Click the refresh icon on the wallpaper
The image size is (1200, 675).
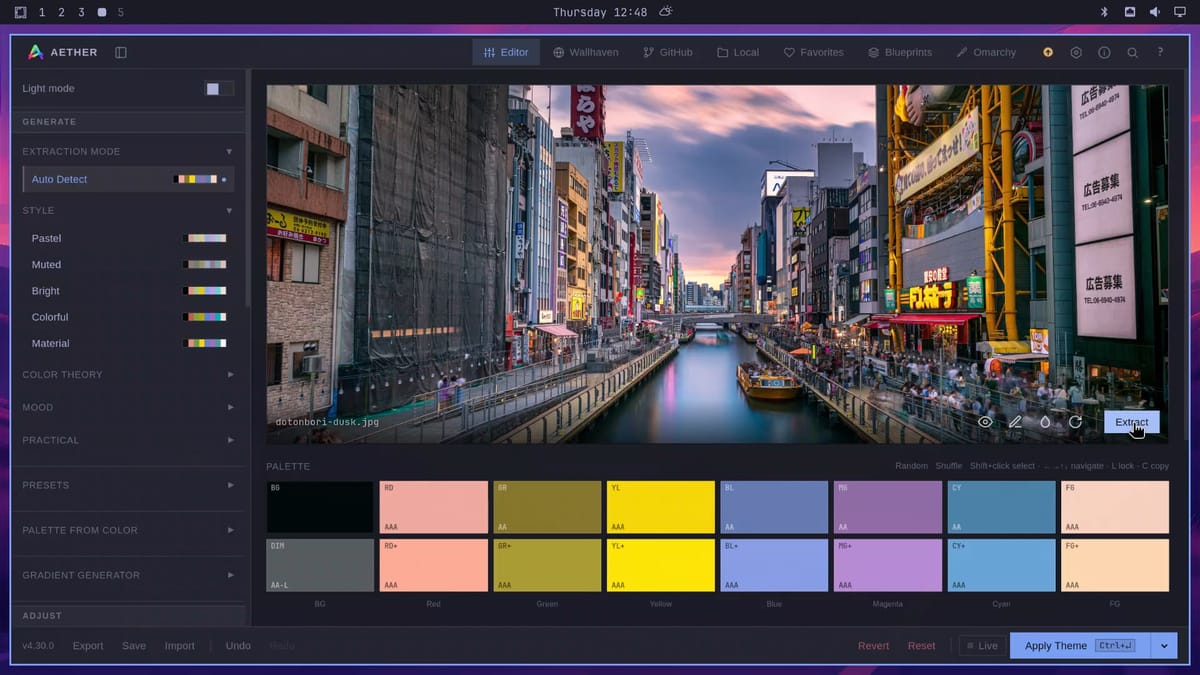1075,422
